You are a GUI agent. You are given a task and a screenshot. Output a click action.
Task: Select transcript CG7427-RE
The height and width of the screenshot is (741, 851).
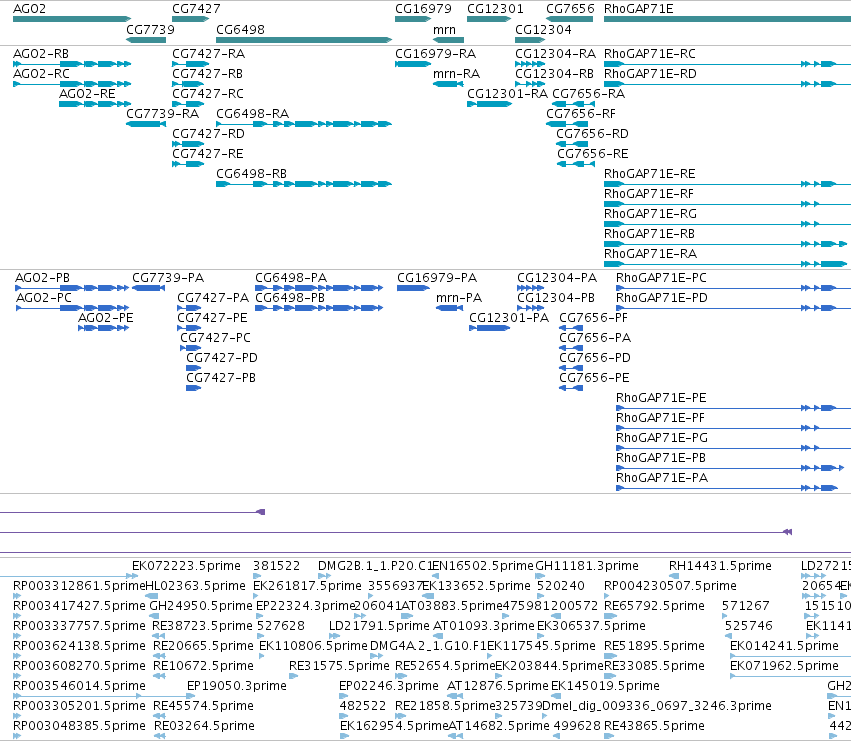tap(207, 154)
